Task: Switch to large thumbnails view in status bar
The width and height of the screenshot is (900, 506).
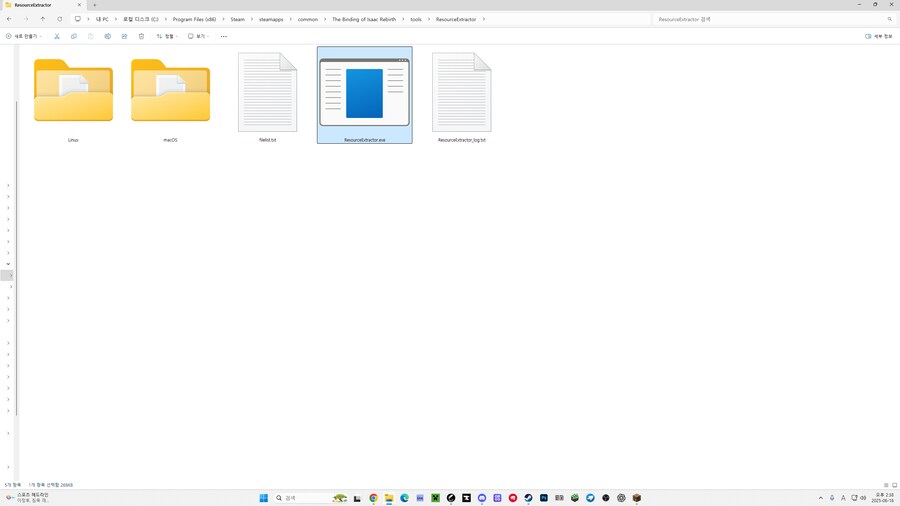Action: click(894, 485)
